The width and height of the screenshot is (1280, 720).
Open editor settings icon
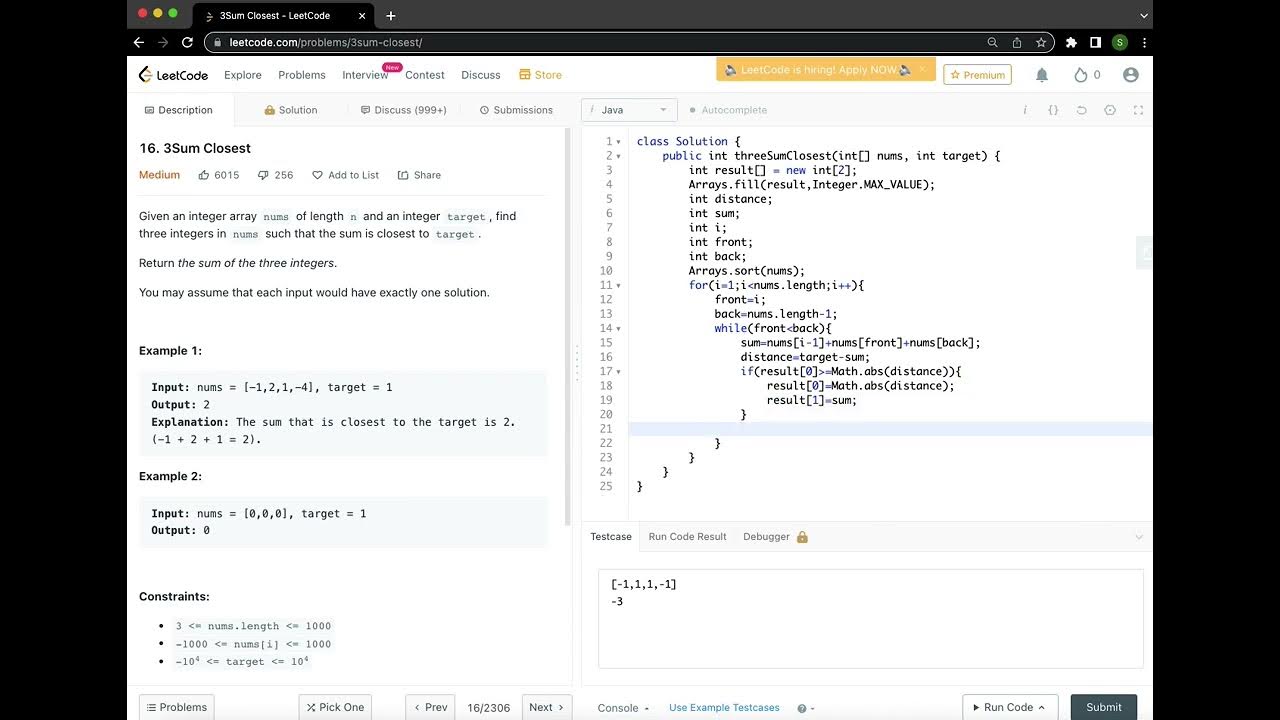(1110, 110)
